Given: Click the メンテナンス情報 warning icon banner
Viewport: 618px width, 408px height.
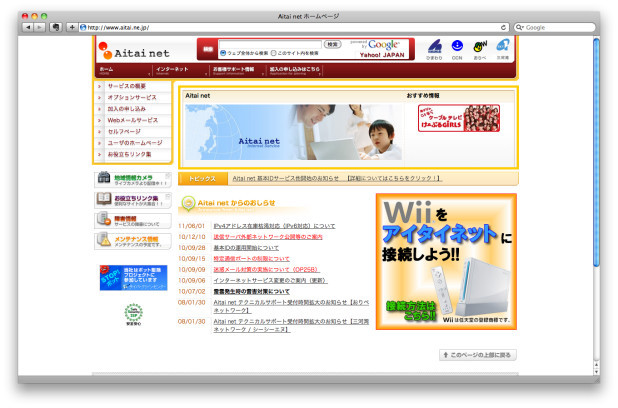Looking at the screenshot, I should click(133, 241).
